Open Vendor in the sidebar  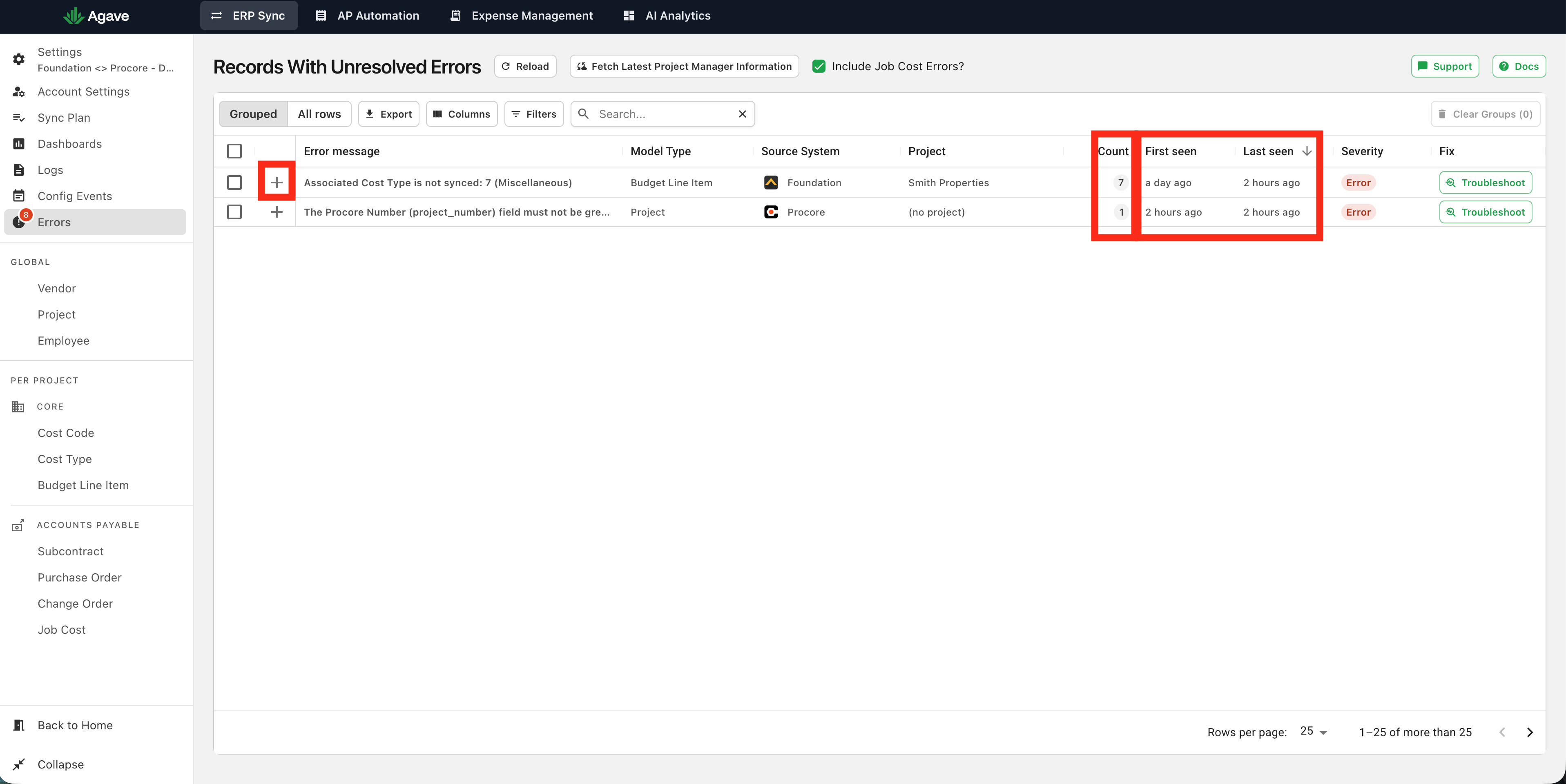56,288
